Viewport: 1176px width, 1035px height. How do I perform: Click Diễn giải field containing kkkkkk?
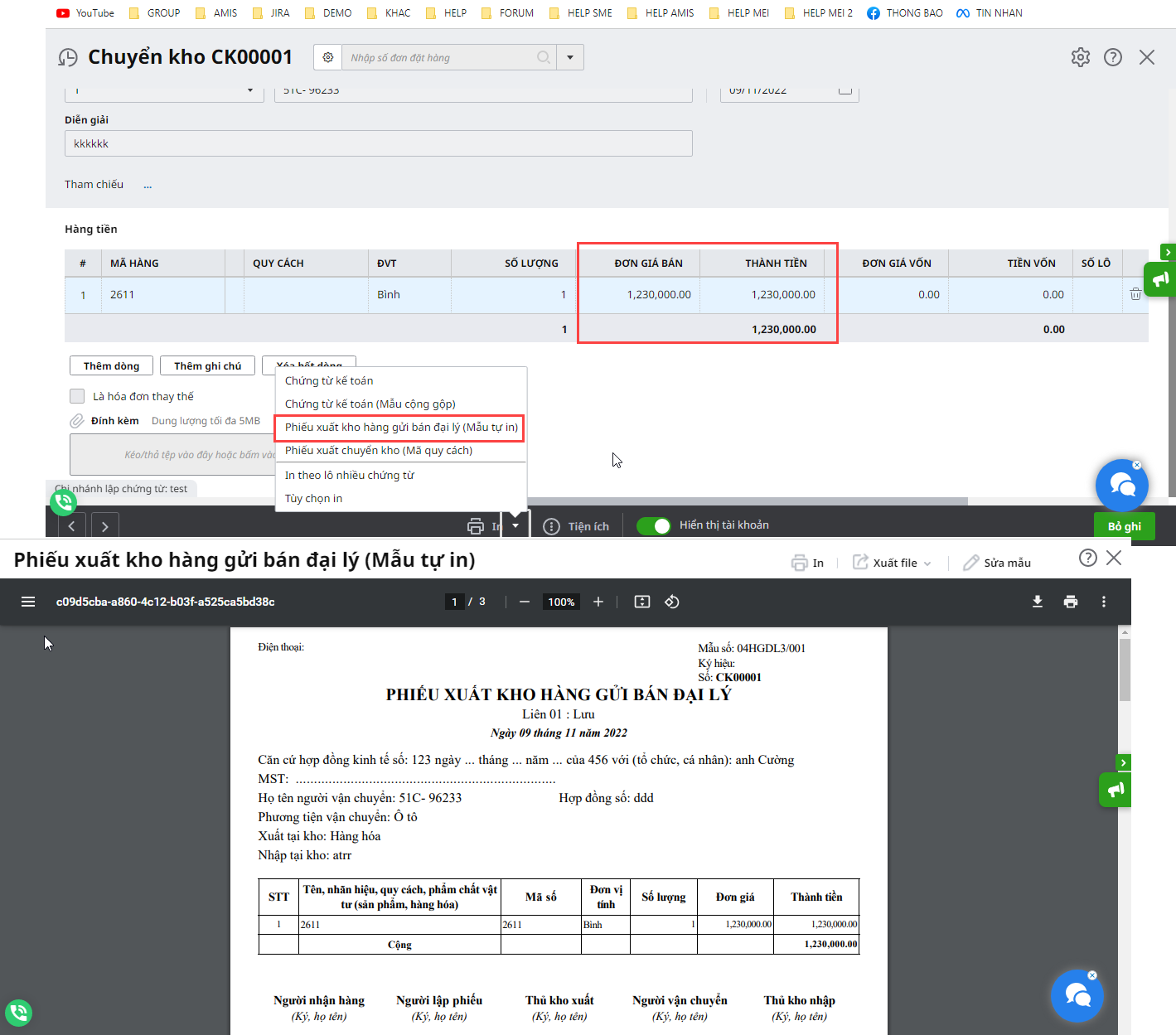click(x=379, y=143)
